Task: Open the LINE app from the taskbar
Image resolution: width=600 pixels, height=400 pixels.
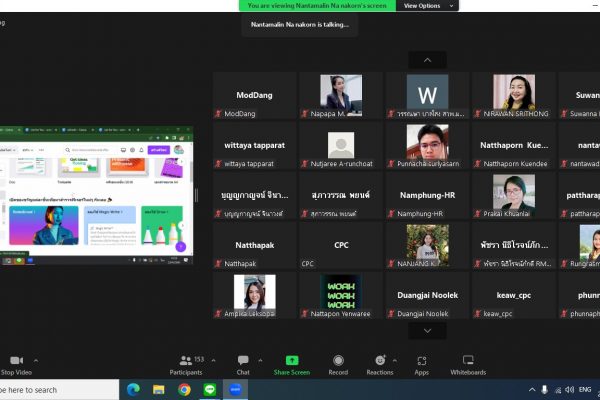Action: coord(210,390)
